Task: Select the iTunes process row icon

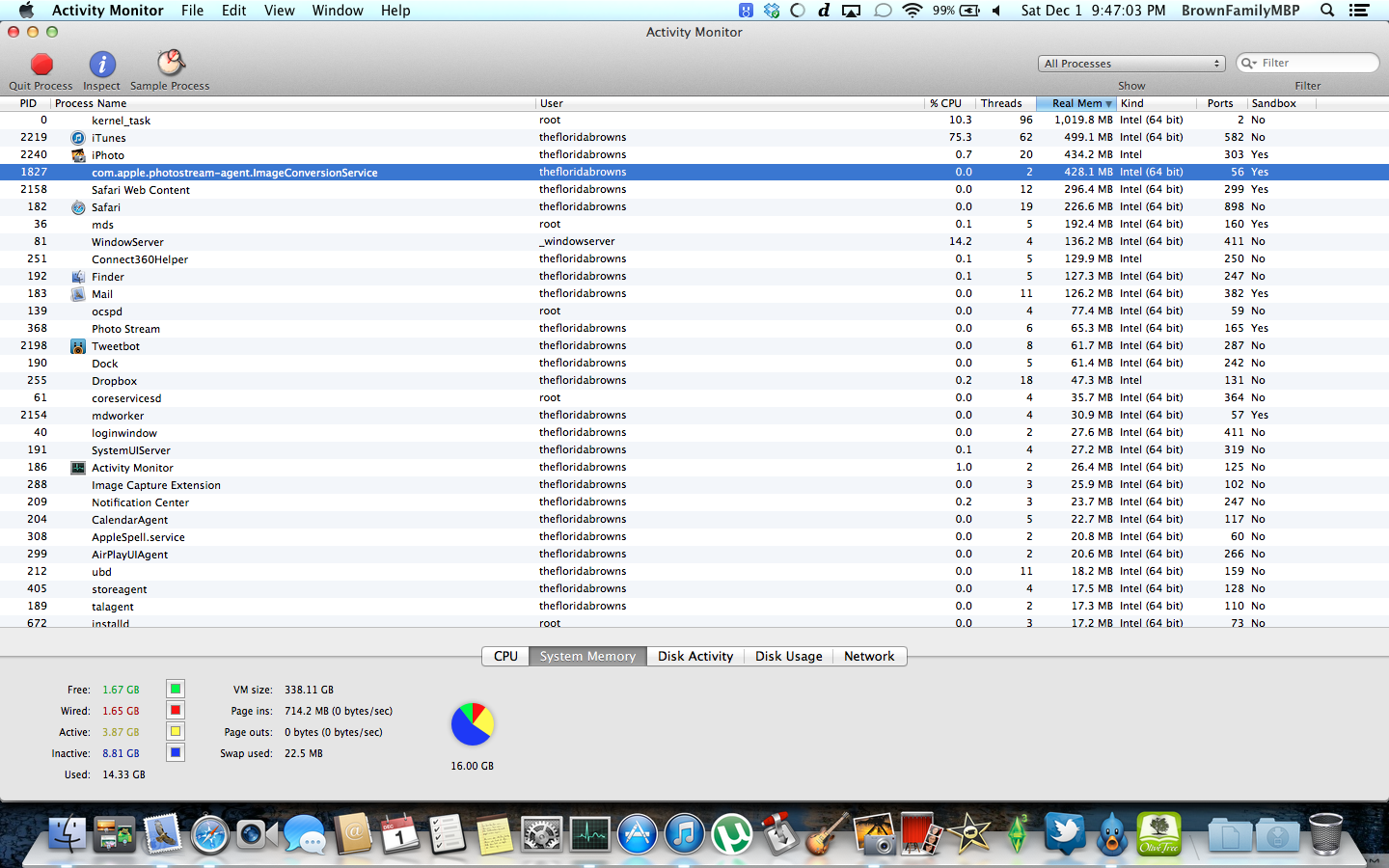Action: [x=78, y=138]
